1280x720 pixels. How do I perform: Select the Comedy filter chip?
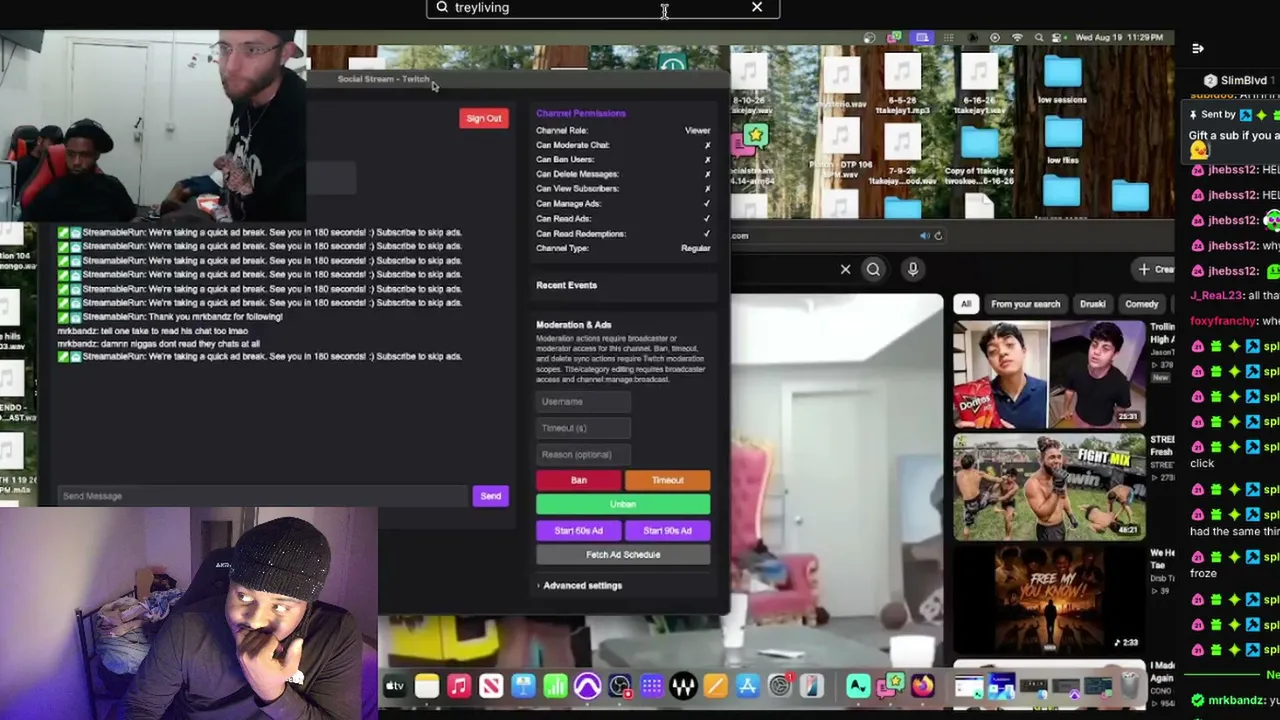point(1141,304)
